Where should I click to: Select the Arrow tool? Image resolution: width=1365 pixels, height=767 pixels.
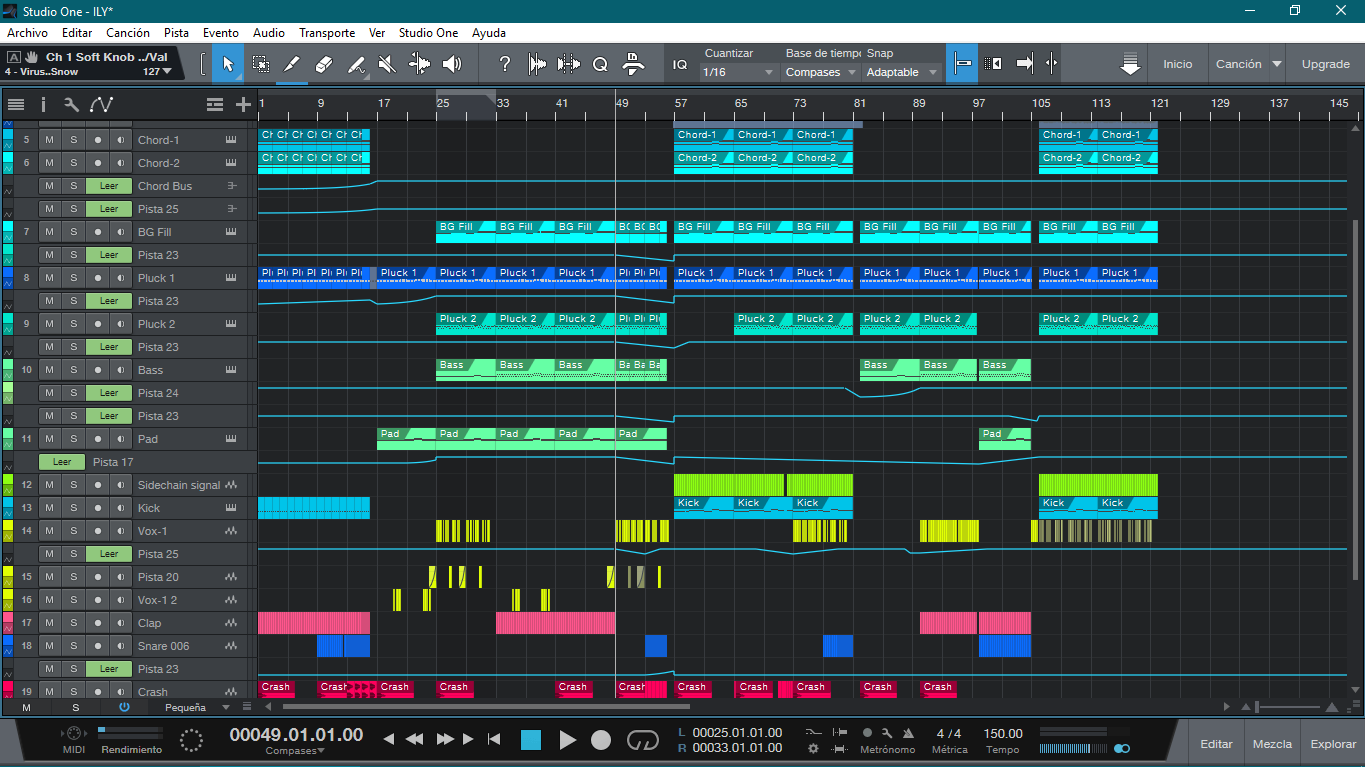228,64
